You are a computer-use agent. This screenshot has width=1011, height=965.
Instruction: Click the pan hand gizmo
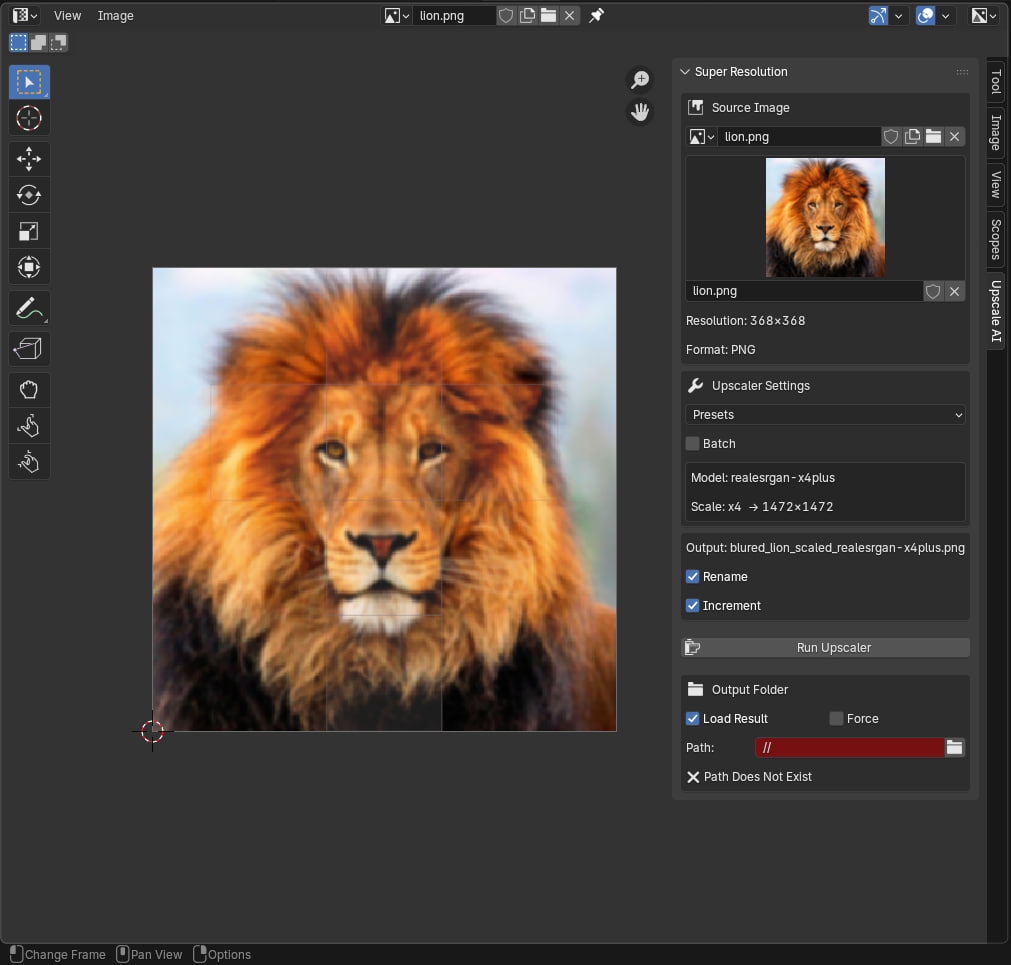(640, 112)
